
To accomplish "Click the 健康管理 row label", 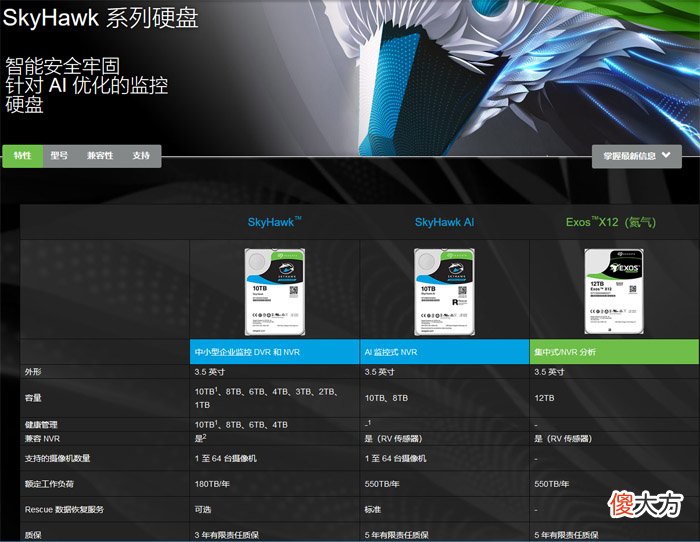I will pyautogui.click(x=41, y=425).
